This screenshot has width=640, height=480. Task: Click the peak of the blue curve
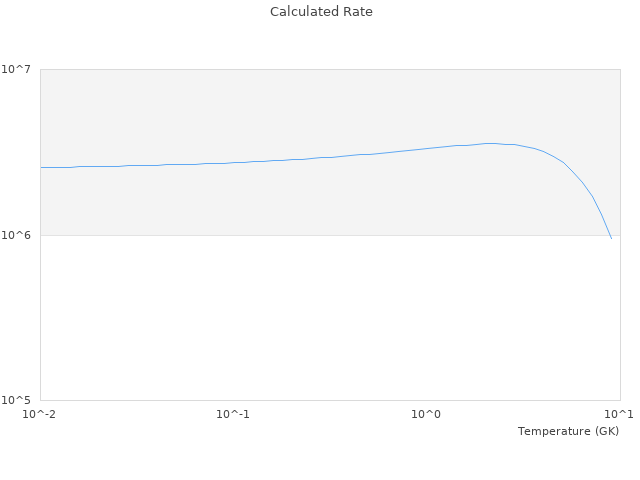491,143
